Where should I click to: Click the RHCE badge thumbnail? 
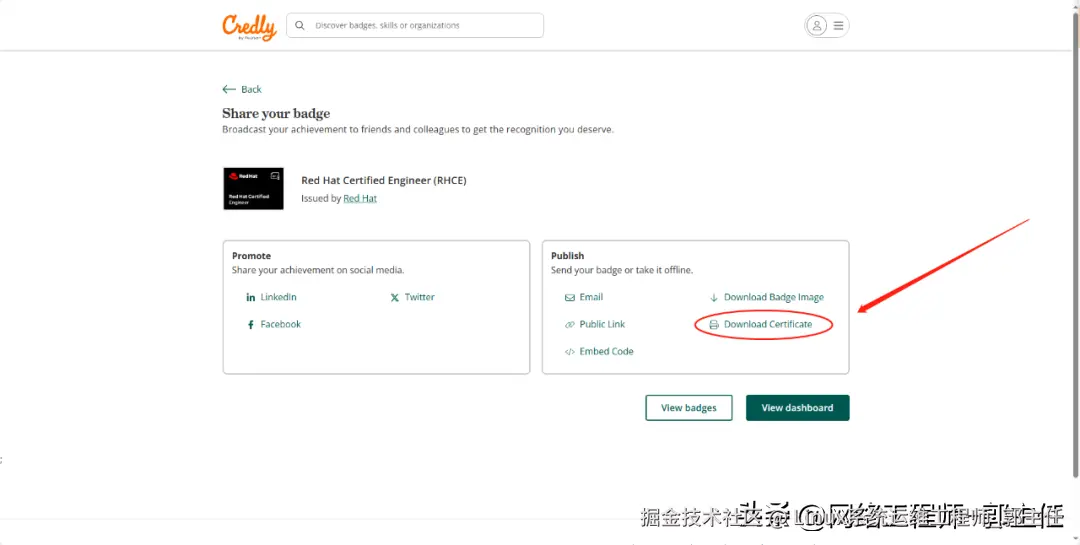pyautogui.click(x=253, y=189)
